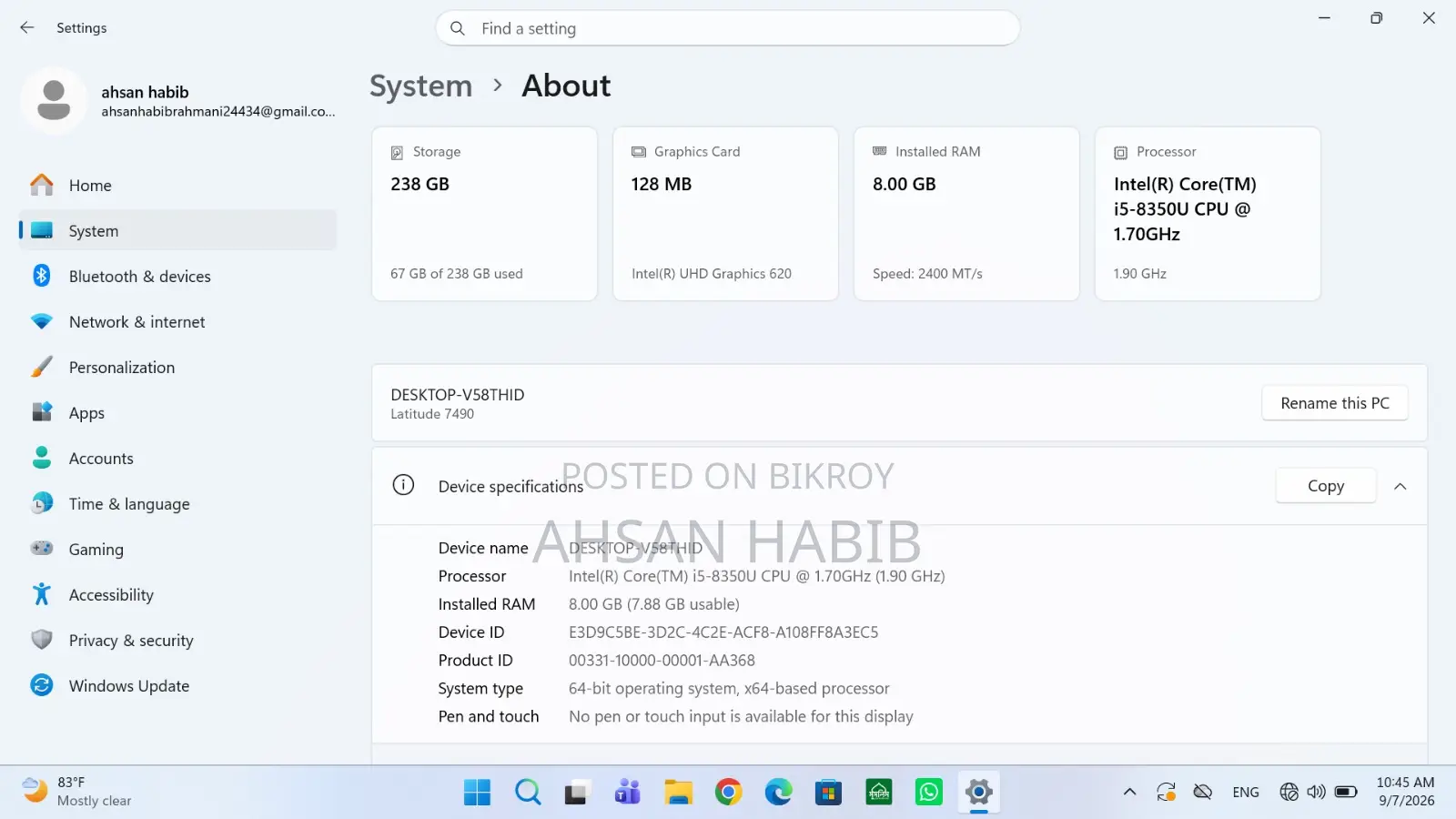Copy device specifications
This screenshot has height=819, width=1456.
click(x=1326, y=486)
